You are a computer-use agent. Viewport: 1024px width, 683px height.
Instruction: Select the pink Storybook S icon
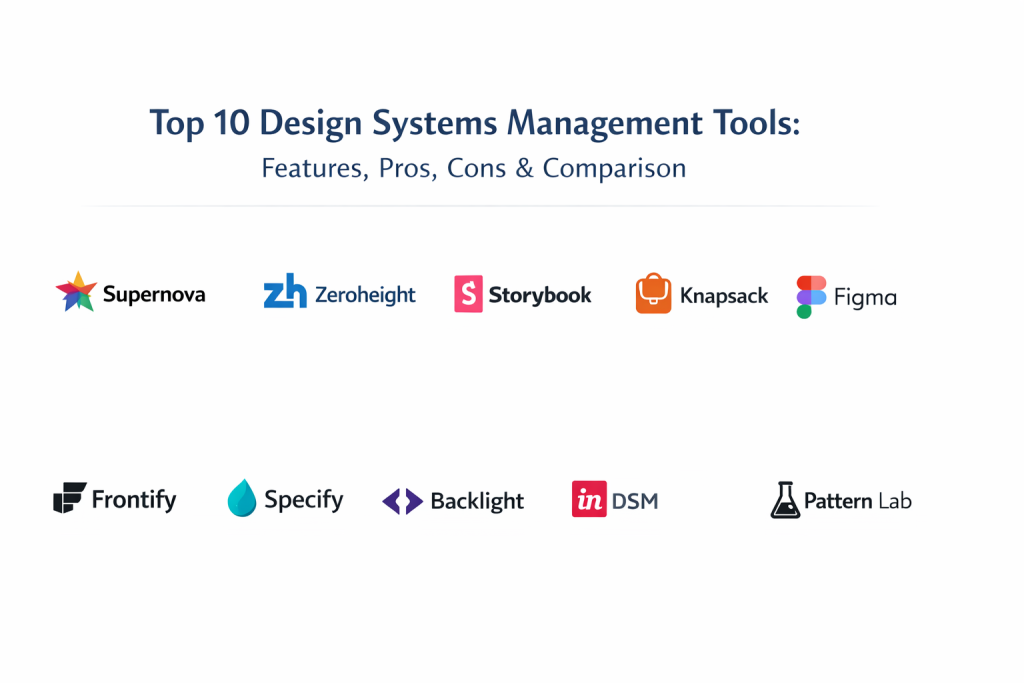(x=468, y=295)
